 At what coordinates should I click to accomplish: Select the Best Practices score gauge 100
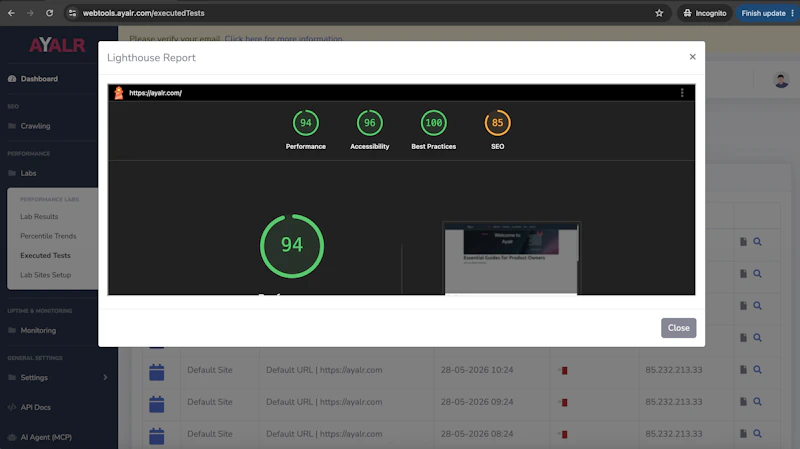click(434, 123)
